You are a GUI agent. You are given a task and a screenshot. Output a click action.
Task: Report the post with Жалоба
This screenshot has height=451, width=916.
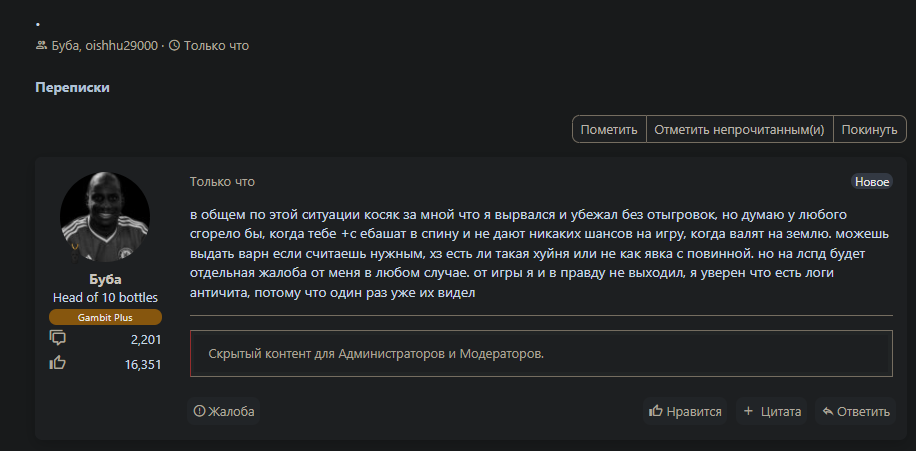[224, 411]
